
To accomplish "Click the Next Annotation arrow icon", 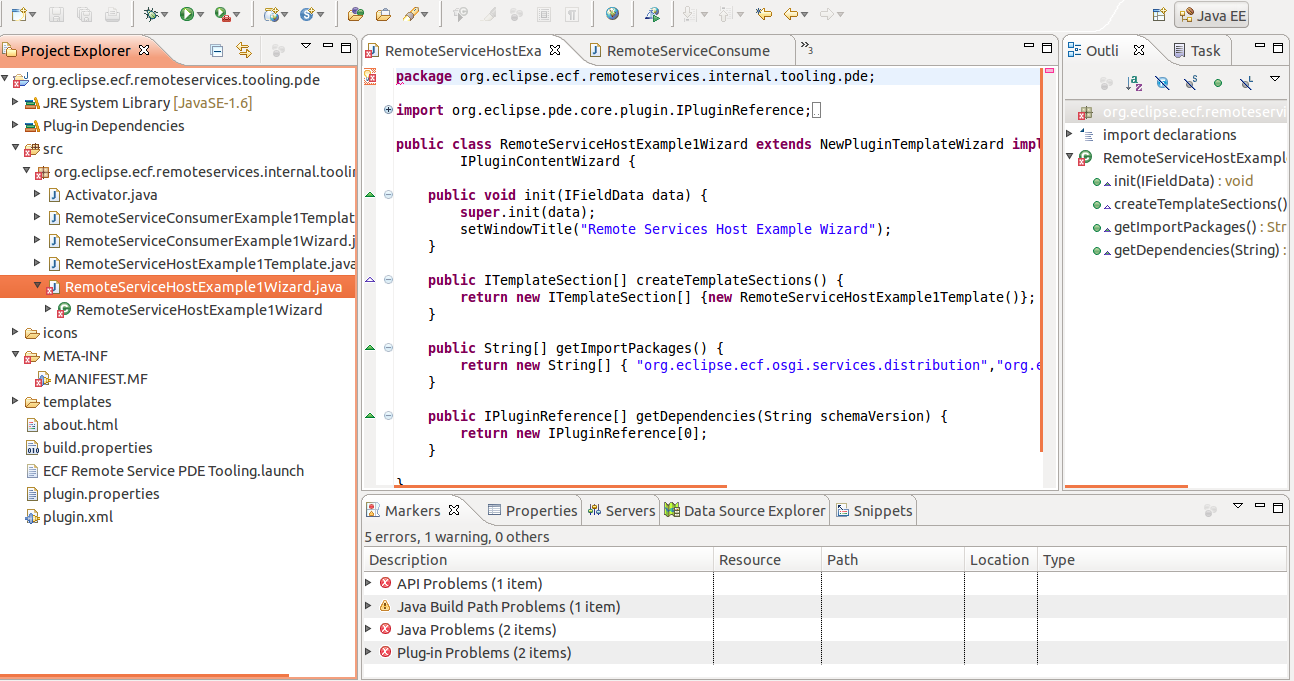I will pos(691,14).
